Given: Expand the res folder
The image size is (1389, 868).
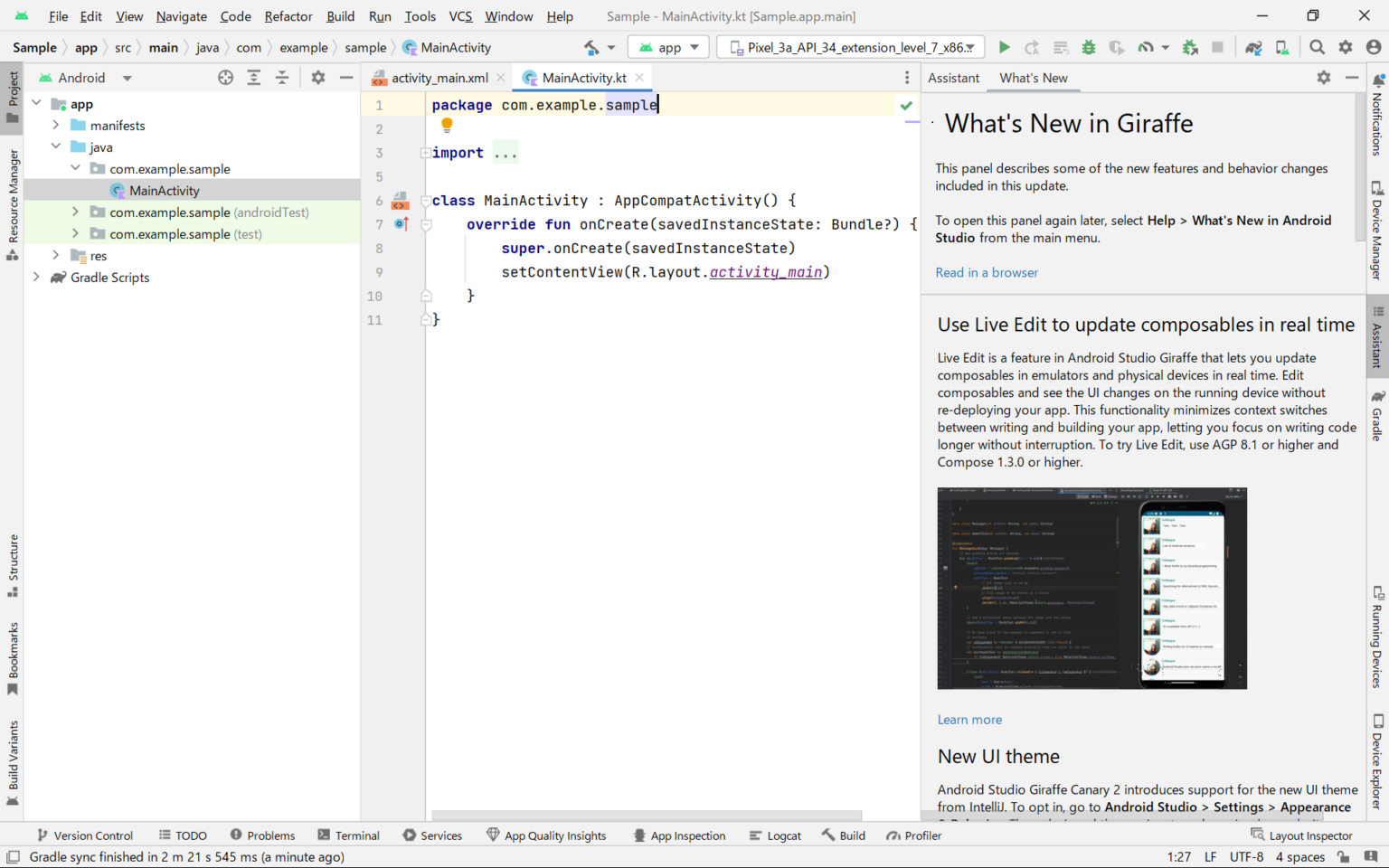Looking at the screenshot, I should [x=55, y=255].
